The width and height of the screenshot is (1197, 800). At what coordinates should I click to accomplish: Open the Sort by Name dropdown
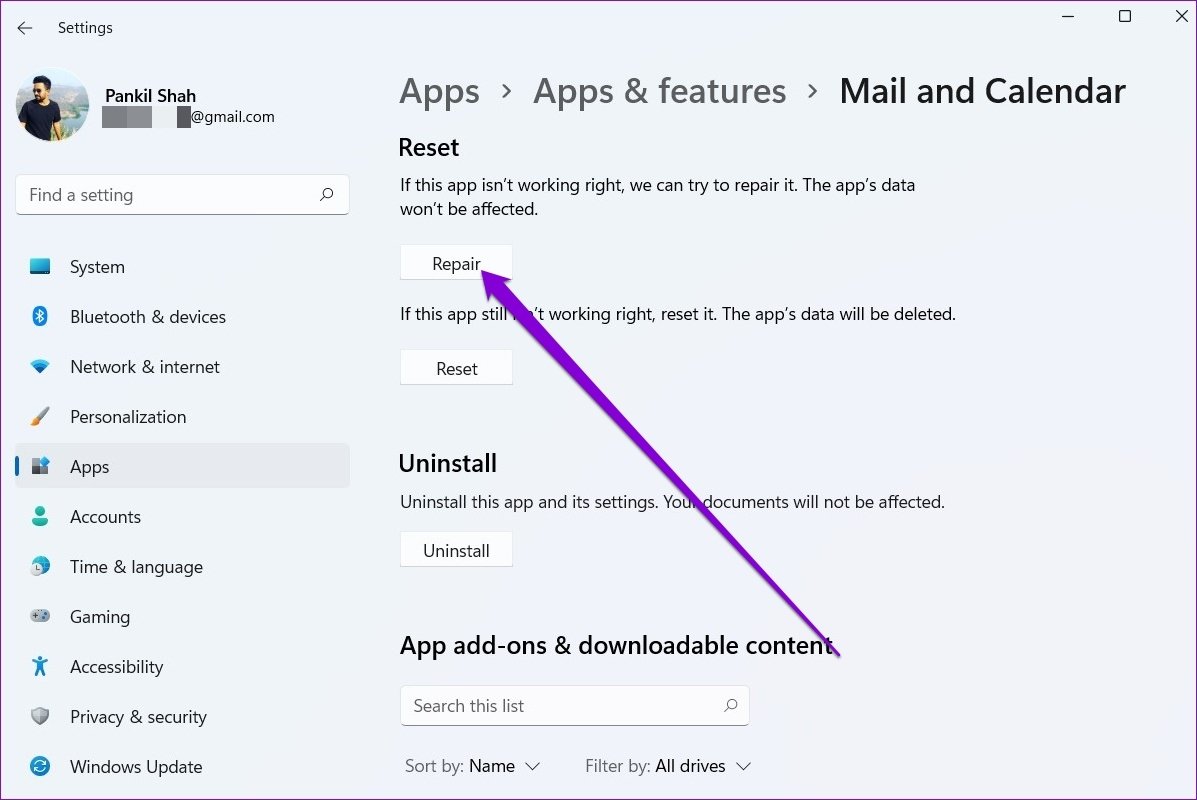[x=472, y=766]
